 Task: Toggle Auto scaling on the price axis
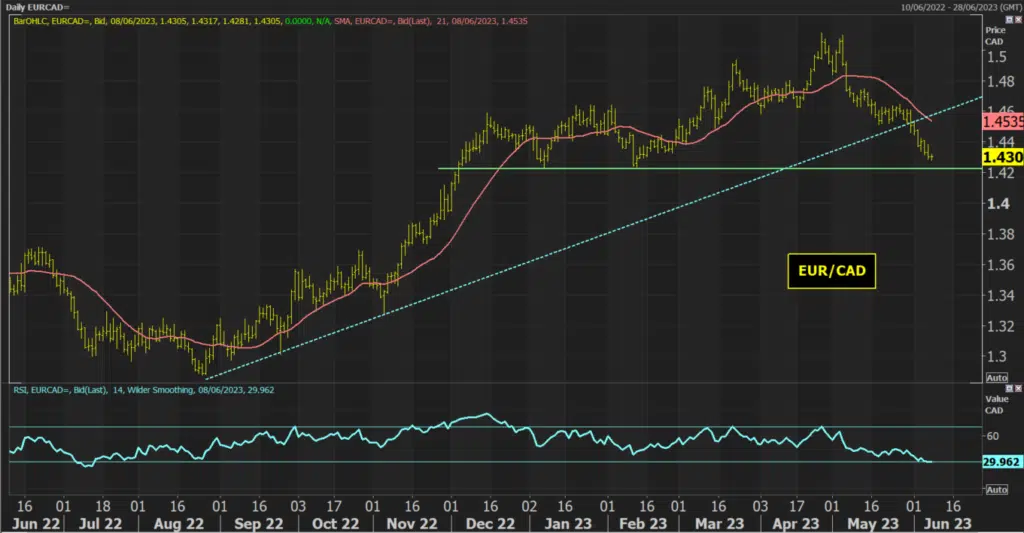pos(997,378)
